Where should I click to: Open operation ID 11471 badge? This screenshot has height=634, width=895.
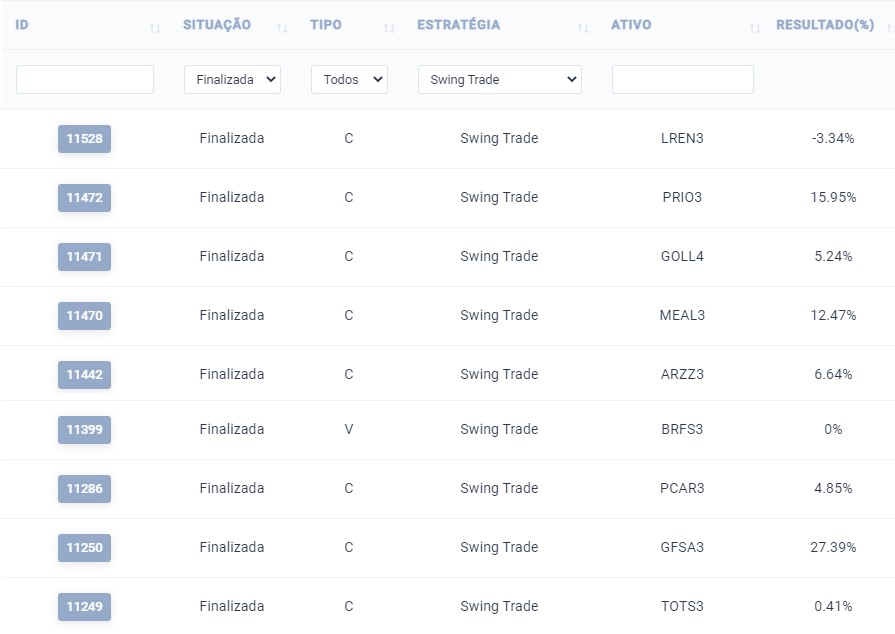[84, 257]
